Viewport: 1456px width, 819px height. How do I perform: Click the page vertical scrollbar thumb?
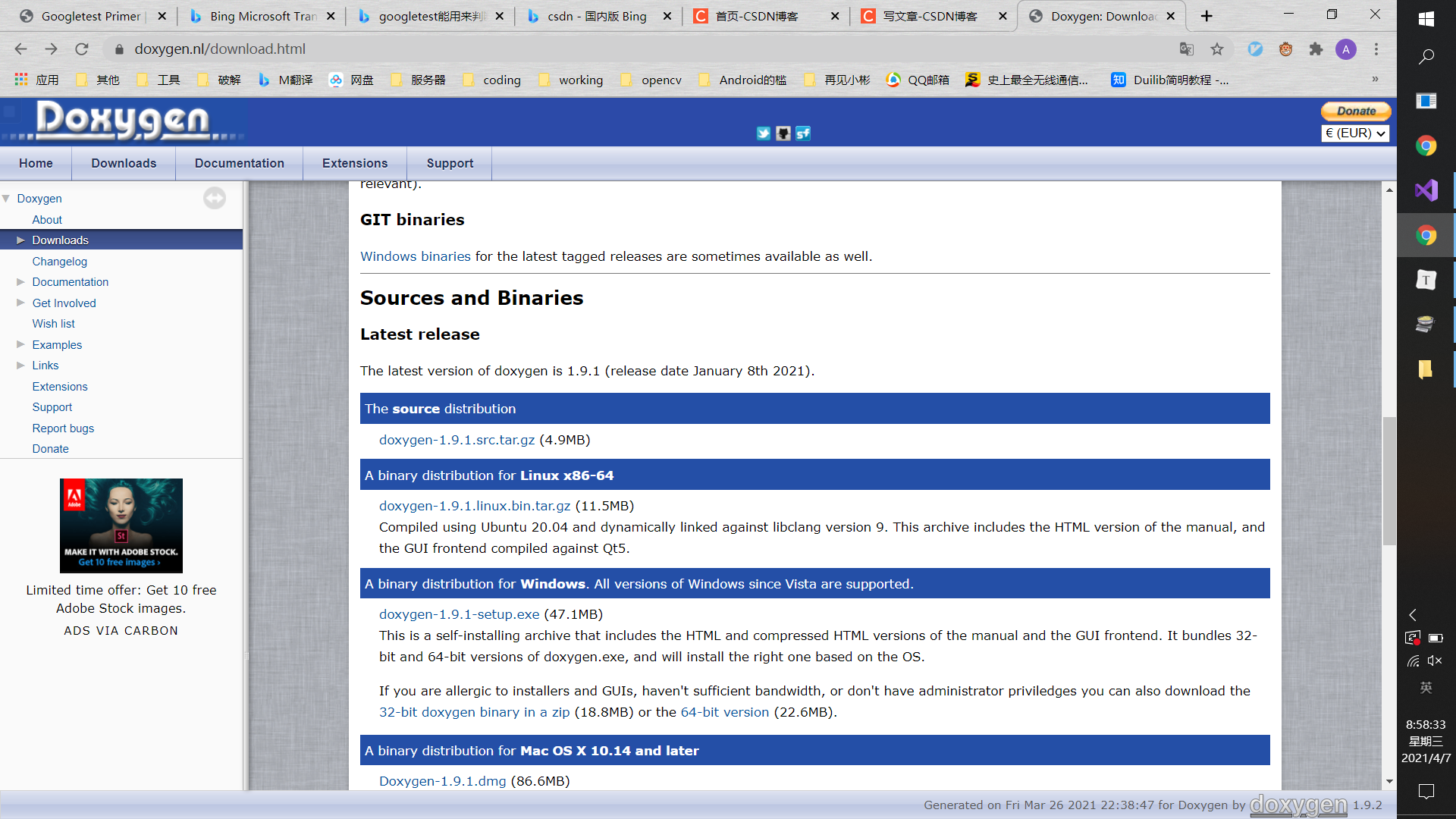(x=1389, y=480)
